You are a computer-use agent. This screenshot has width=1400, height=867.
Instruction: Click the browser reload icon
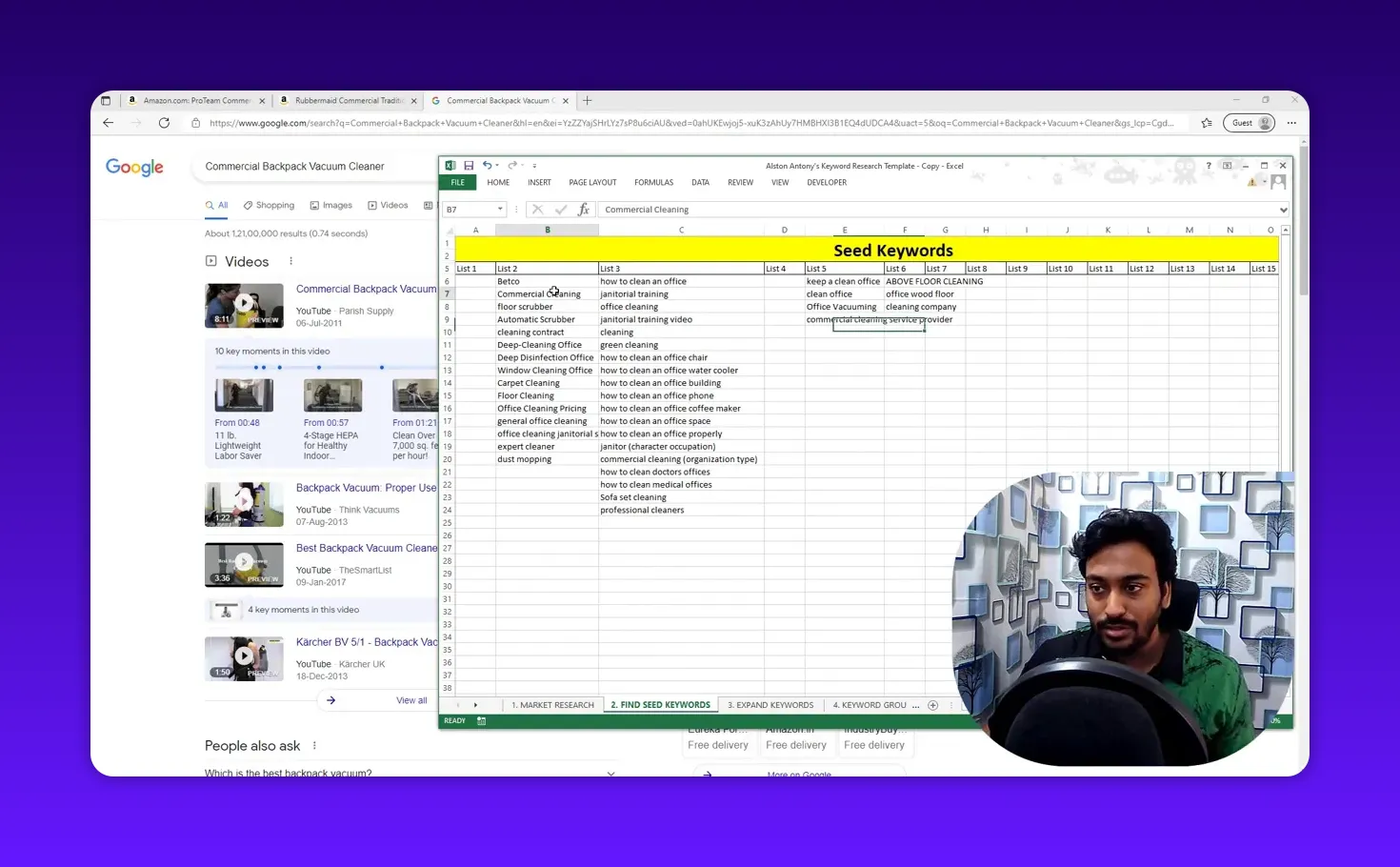(164, 122)
